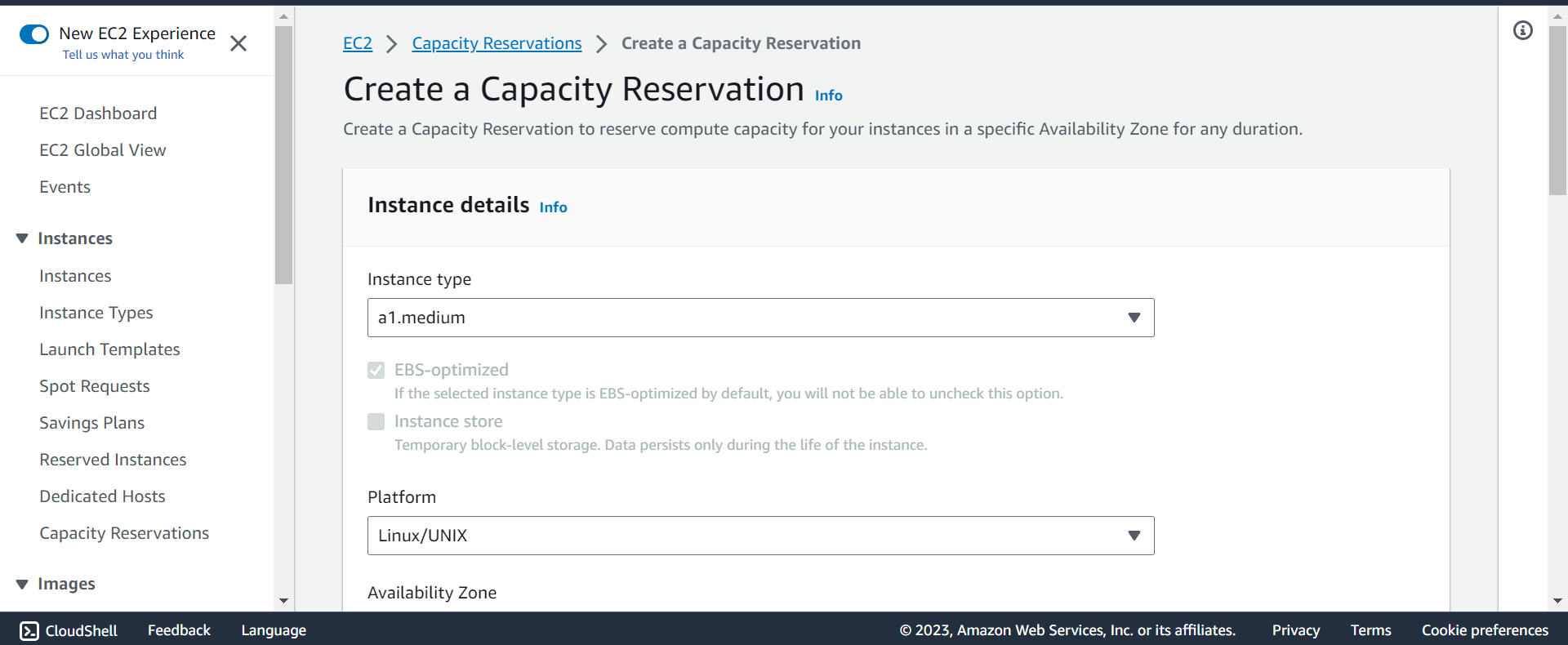Open the Instance type dropdown
The width and height of the screenshot is (1568, 645).
tap(760, 318)
